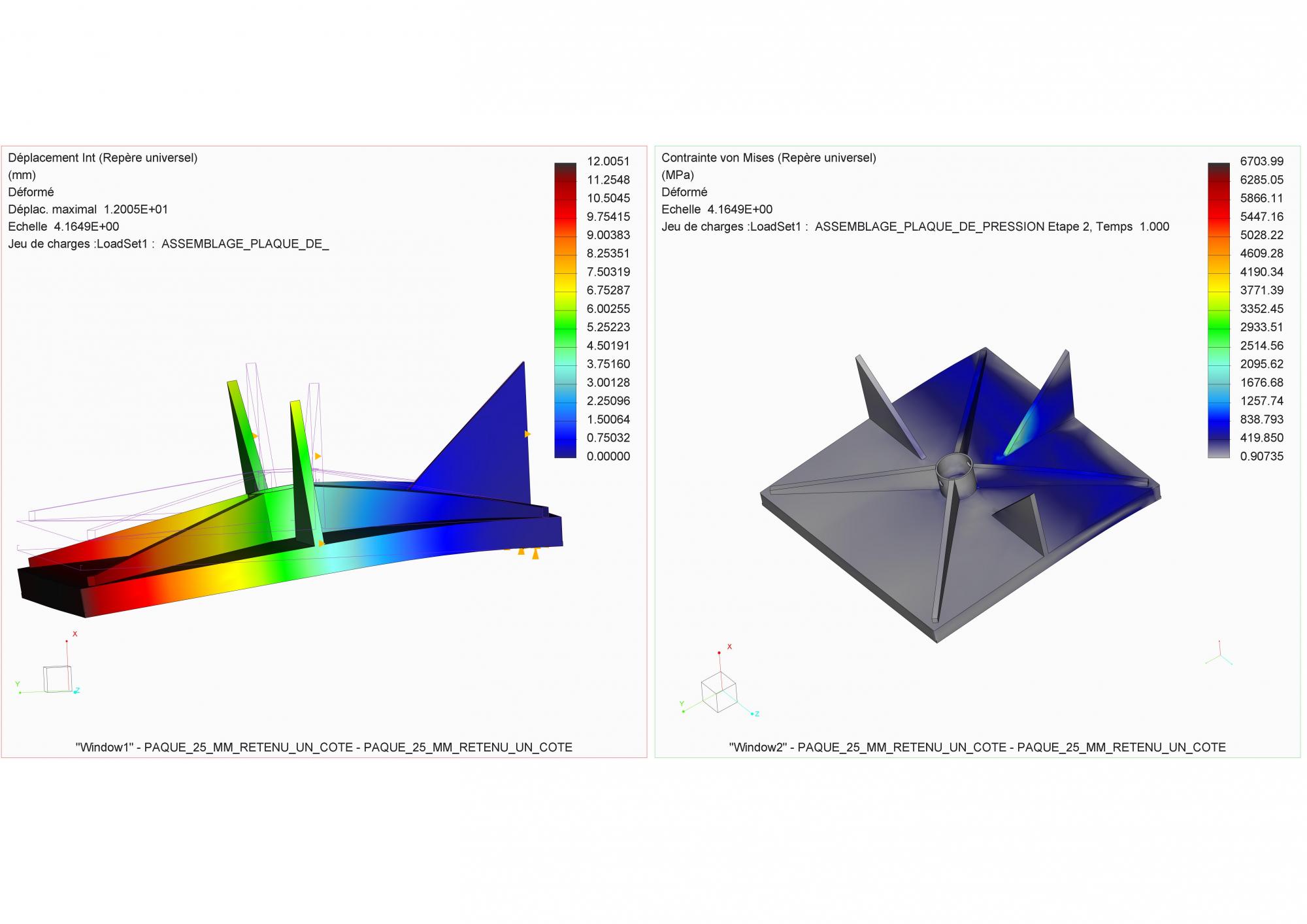Click the "Window1" caption text at bottom
Screen dimensions: 1307x924
point(323,747)
